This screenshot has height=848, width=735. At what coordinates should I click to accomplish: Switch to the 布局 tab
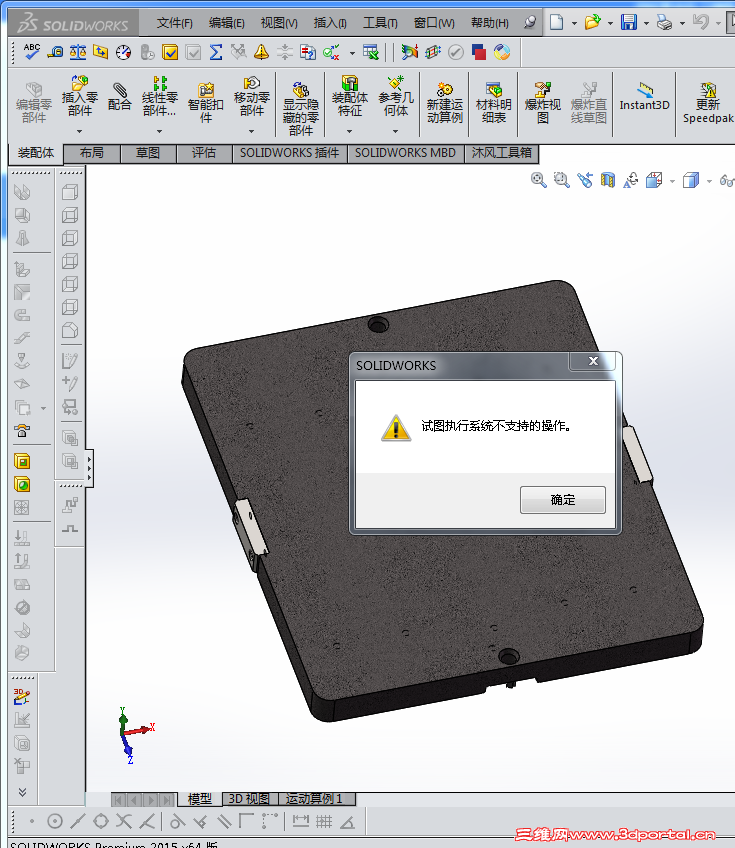click(x=91, y=153)
